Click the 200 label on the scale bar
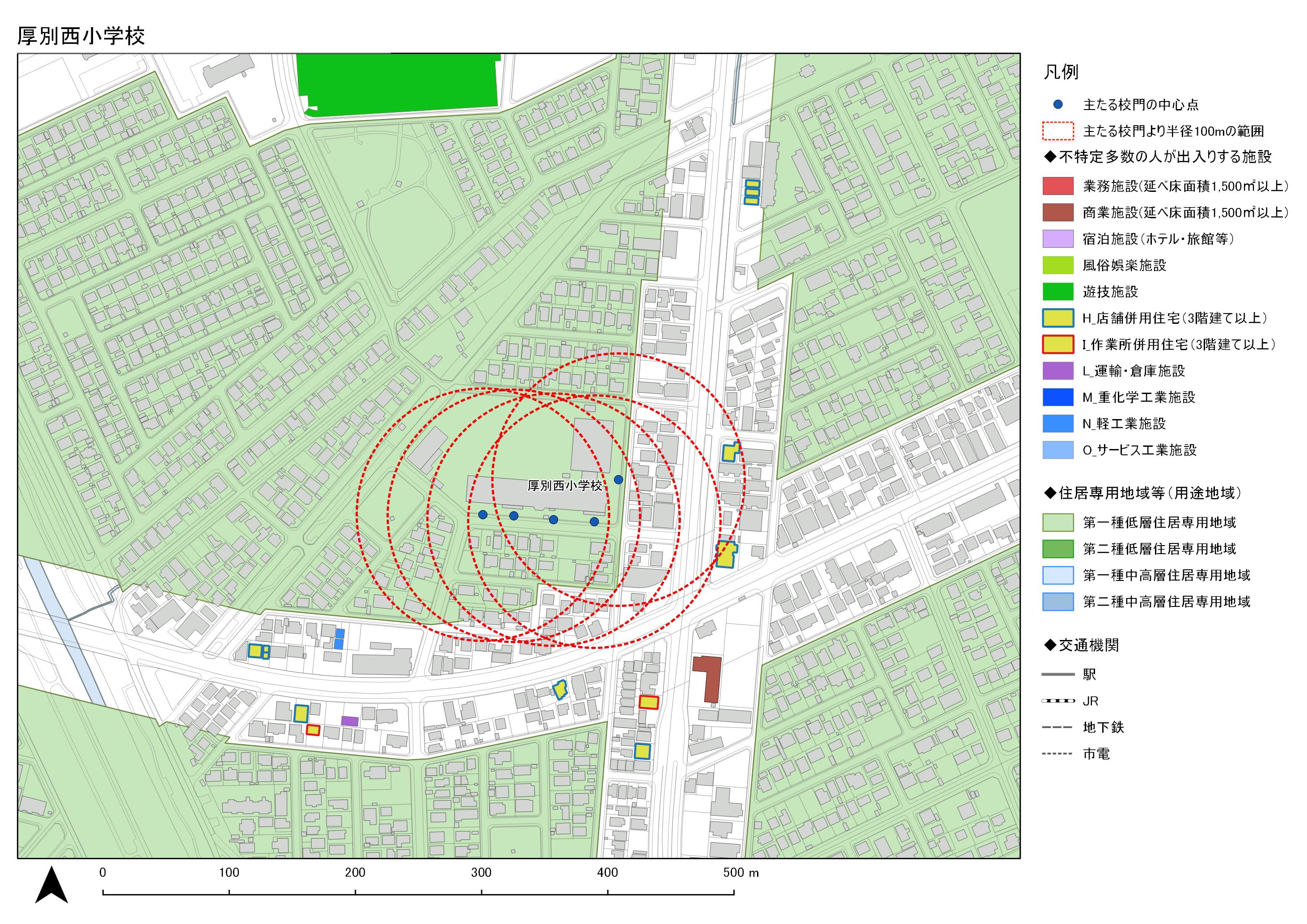This screenshot has height=924, width=1307. pyautogui.click(x=355, y=873)
